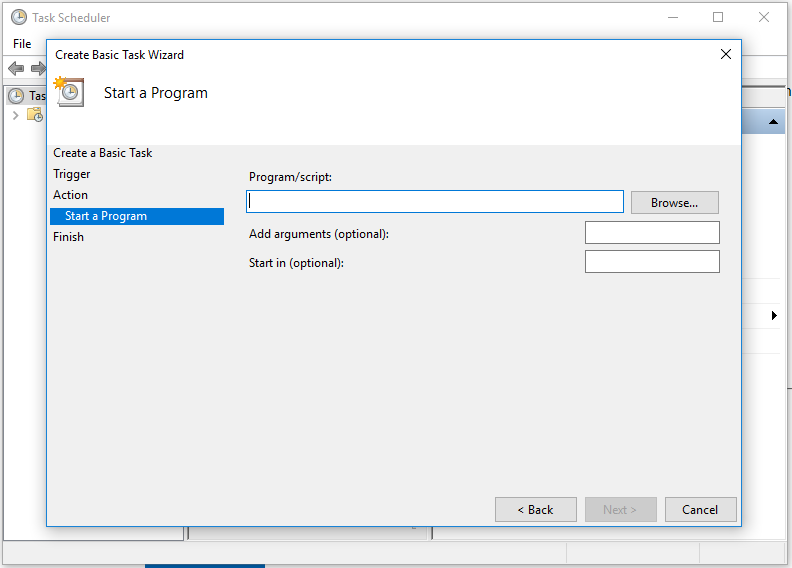Open the Actions pane submenu arrow

(774, 316)
